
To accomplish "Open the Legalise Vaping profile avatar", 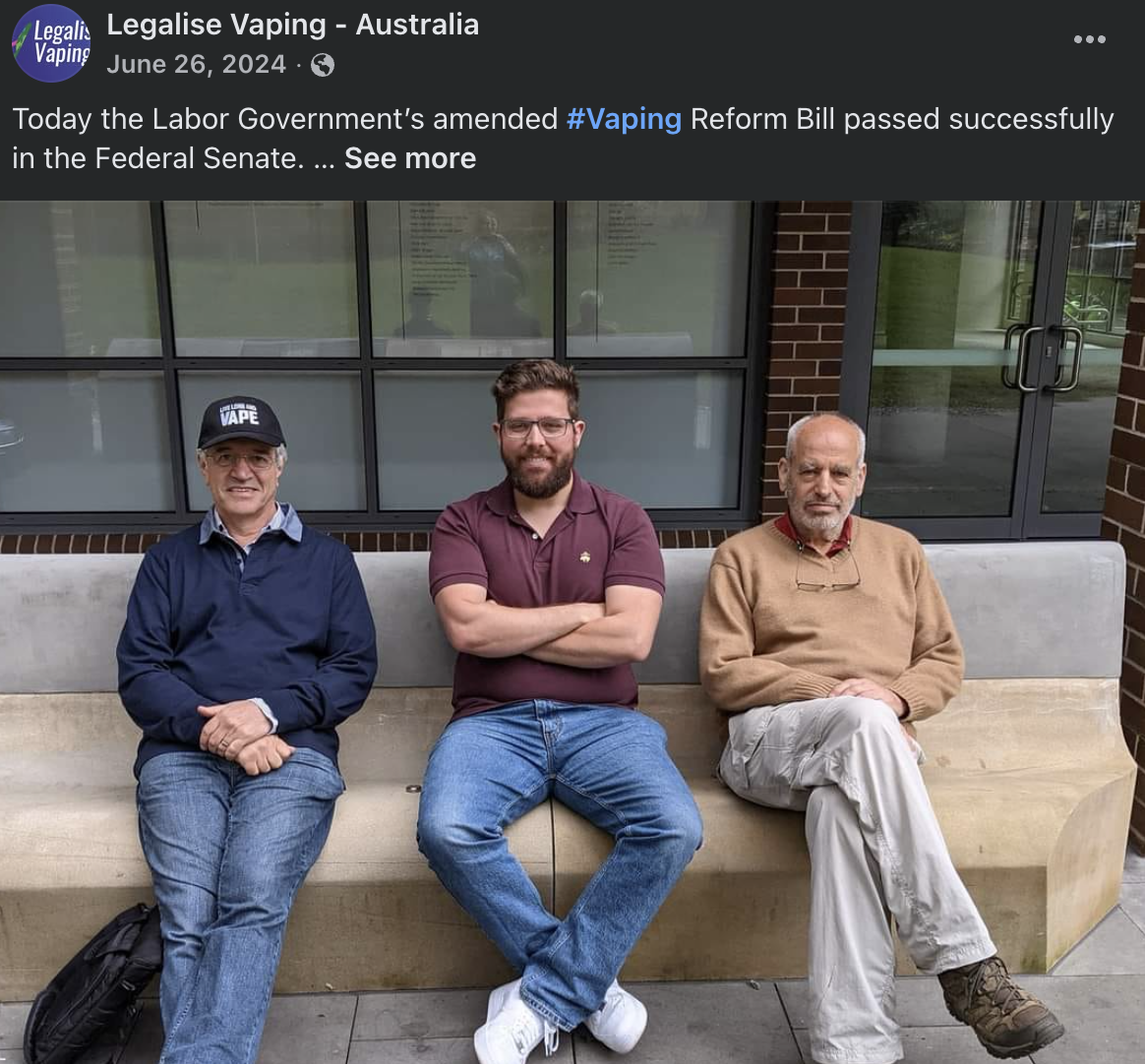I will click(x=51, y=43).
